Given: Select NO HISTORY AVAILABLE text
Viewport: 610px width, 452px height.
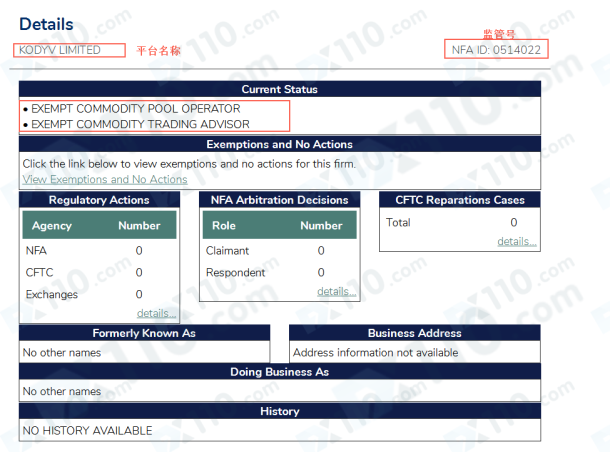Looking at the screenshot, I should click(88, 431).
